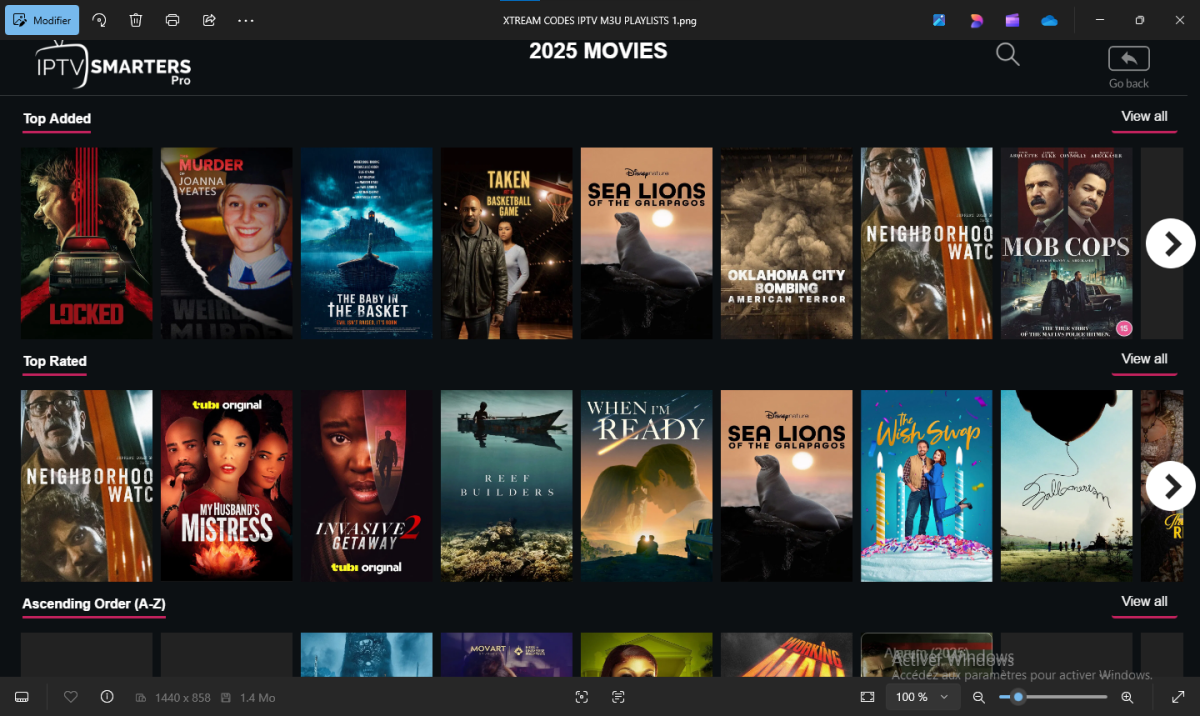Open the Invasive Getaway 2 poster

[x=367, y=486]
